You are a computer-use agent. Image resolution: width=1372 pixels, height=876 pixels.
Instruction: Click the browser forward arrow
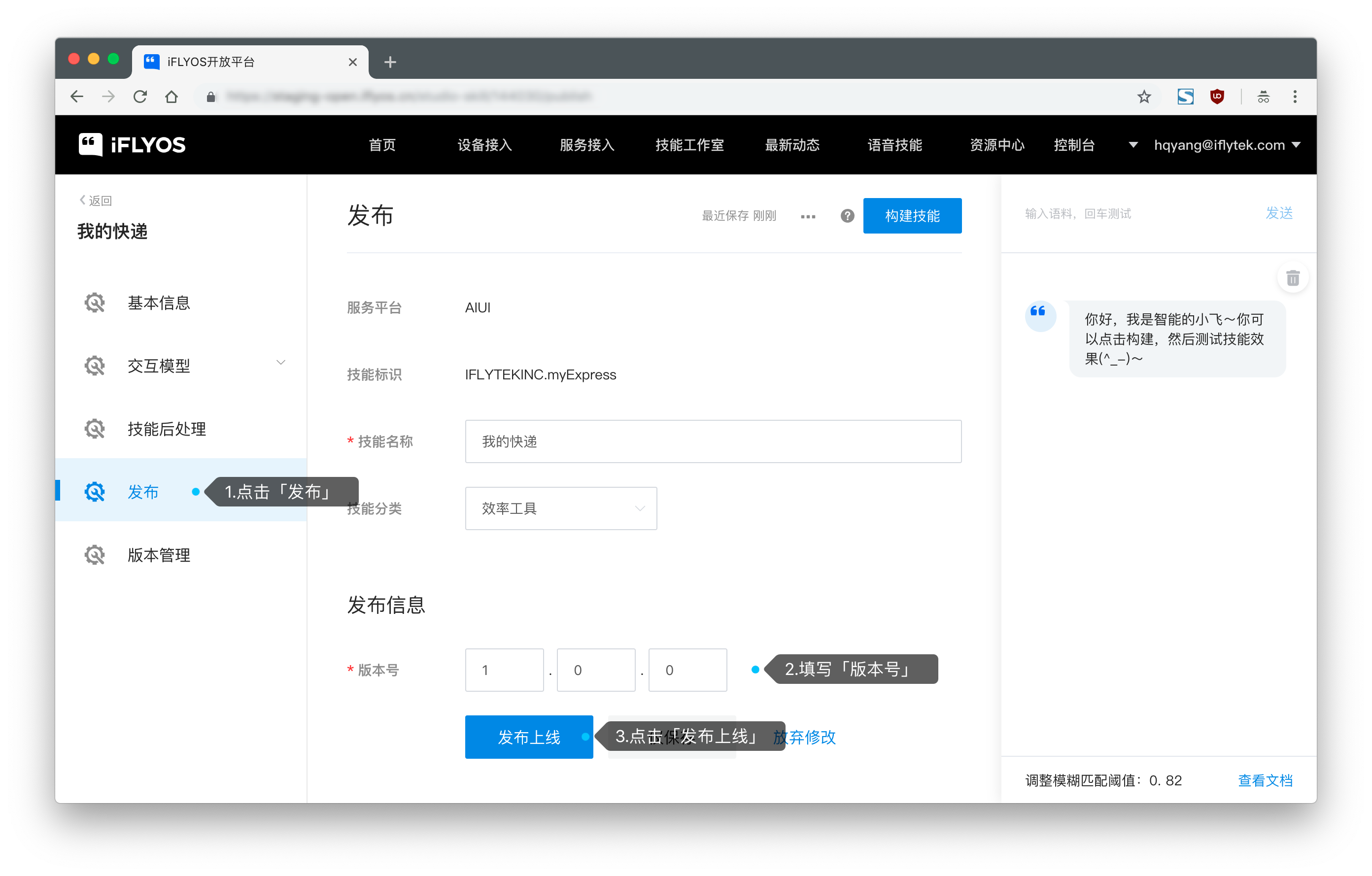coord(108,96)
